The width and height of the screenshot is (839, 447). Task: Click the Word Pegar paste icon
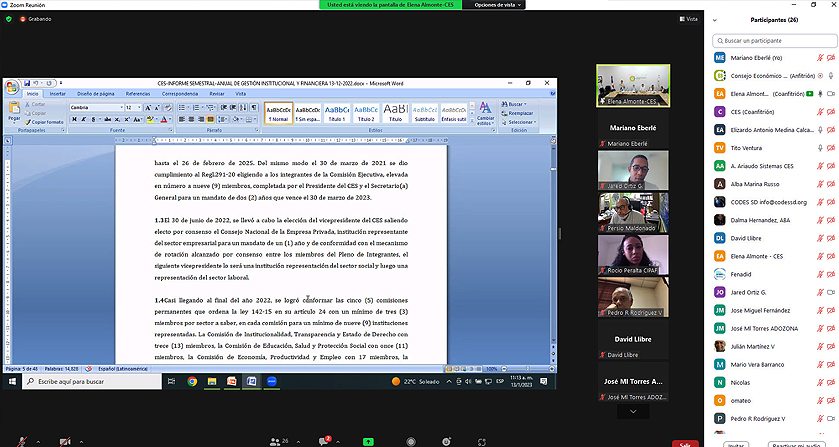[x=14, y=111]
